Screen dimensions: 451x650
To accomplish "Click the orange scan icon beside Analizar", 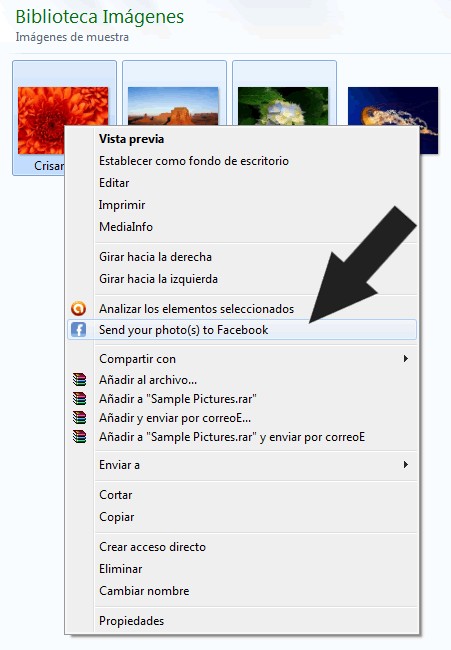I will tap(78, 308).
